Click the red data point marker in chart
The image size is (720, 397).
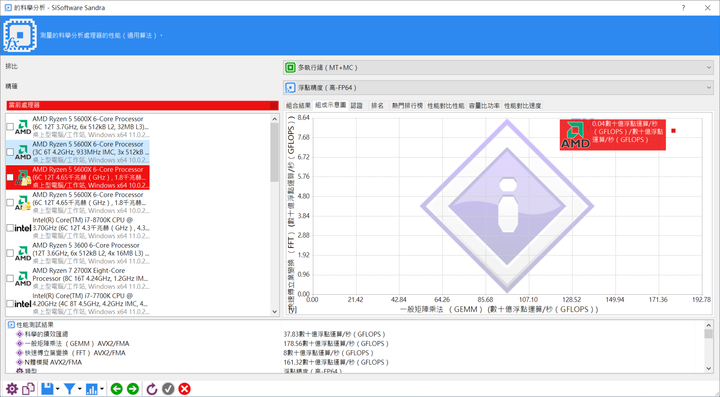tap(674, 131)
